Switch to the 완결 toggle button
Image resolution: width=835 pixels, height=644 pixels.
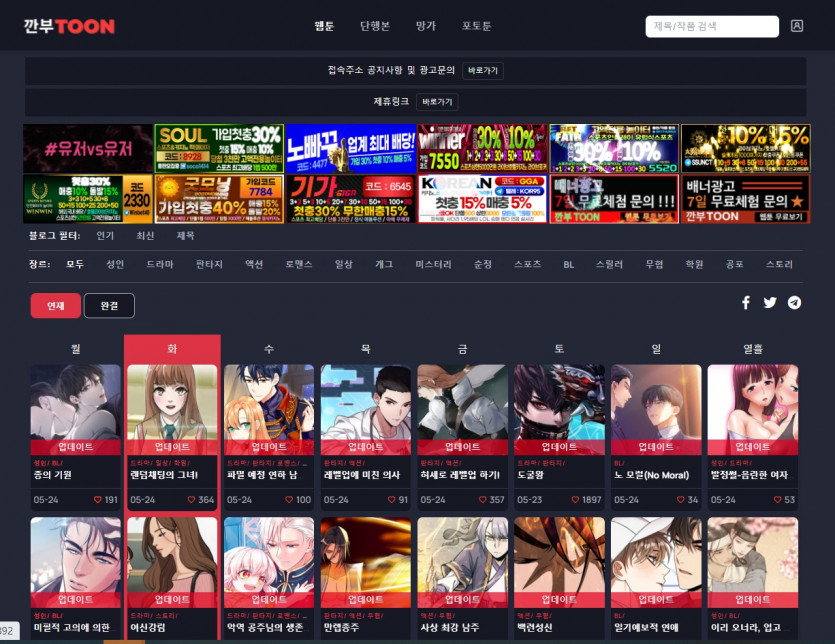[x=109, y=306]
